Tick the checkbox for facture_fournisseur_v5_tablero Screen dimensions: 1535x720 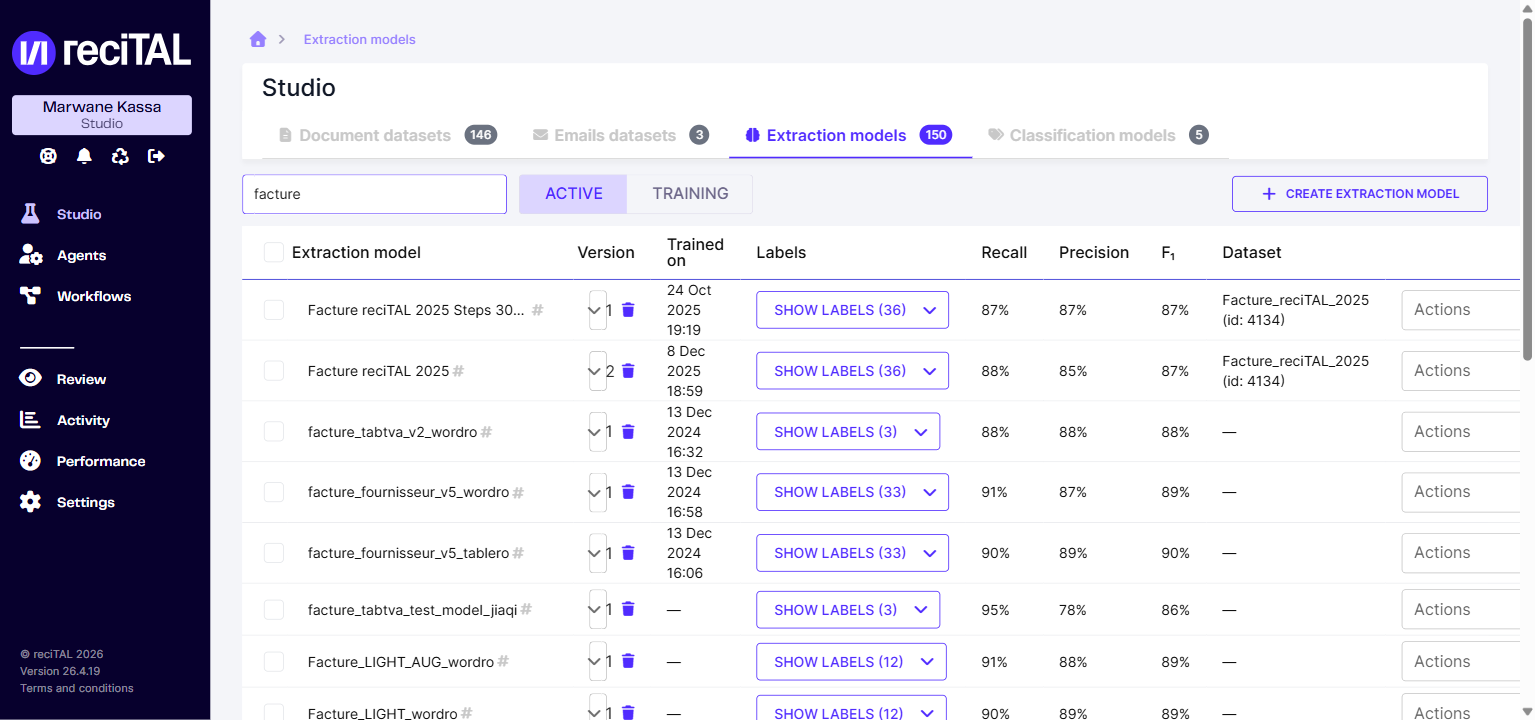[x=274, y=553]
